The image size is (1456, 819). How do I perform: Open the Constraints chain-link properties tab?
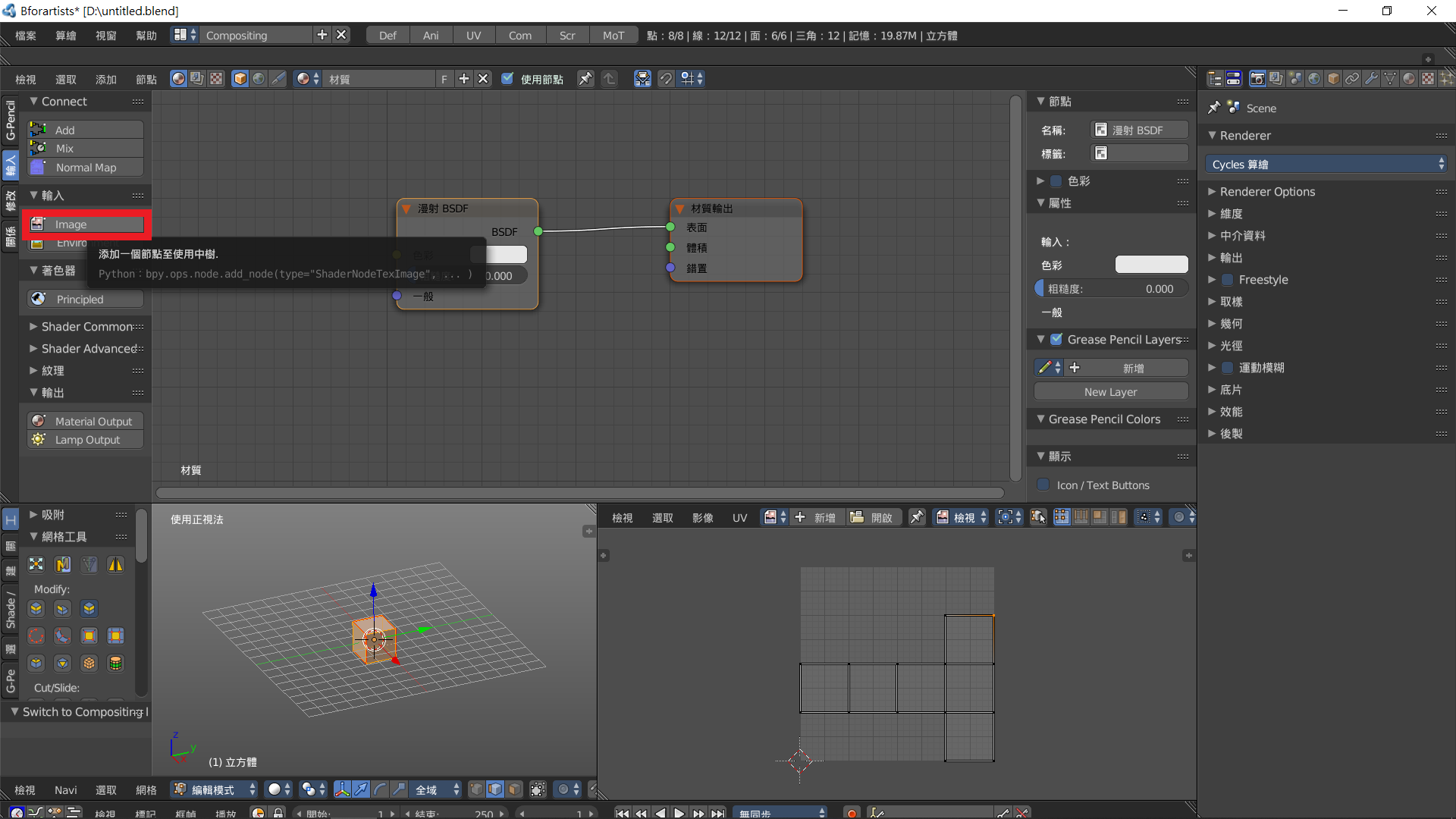(1352, 79)
